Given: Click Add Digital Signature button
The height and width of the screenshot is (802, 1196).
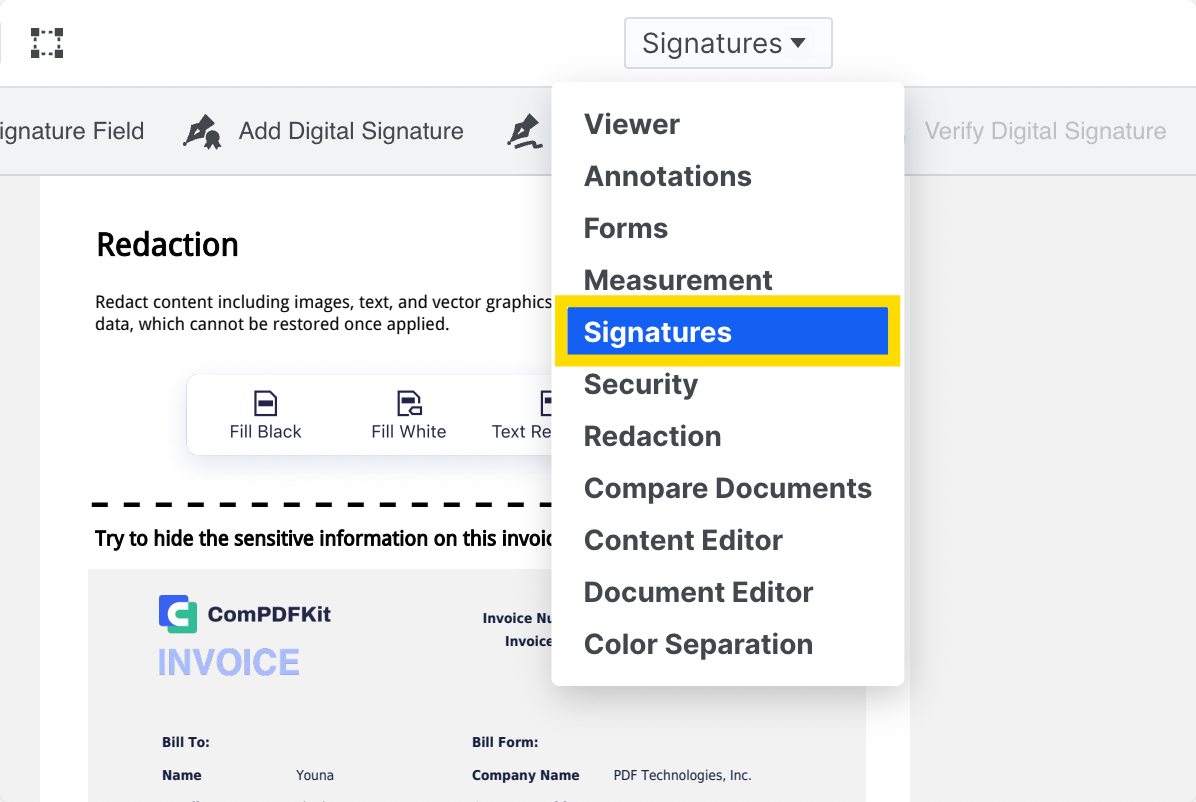Looking at the screenshot, I should pyautogui.click(x=350, y=131).
